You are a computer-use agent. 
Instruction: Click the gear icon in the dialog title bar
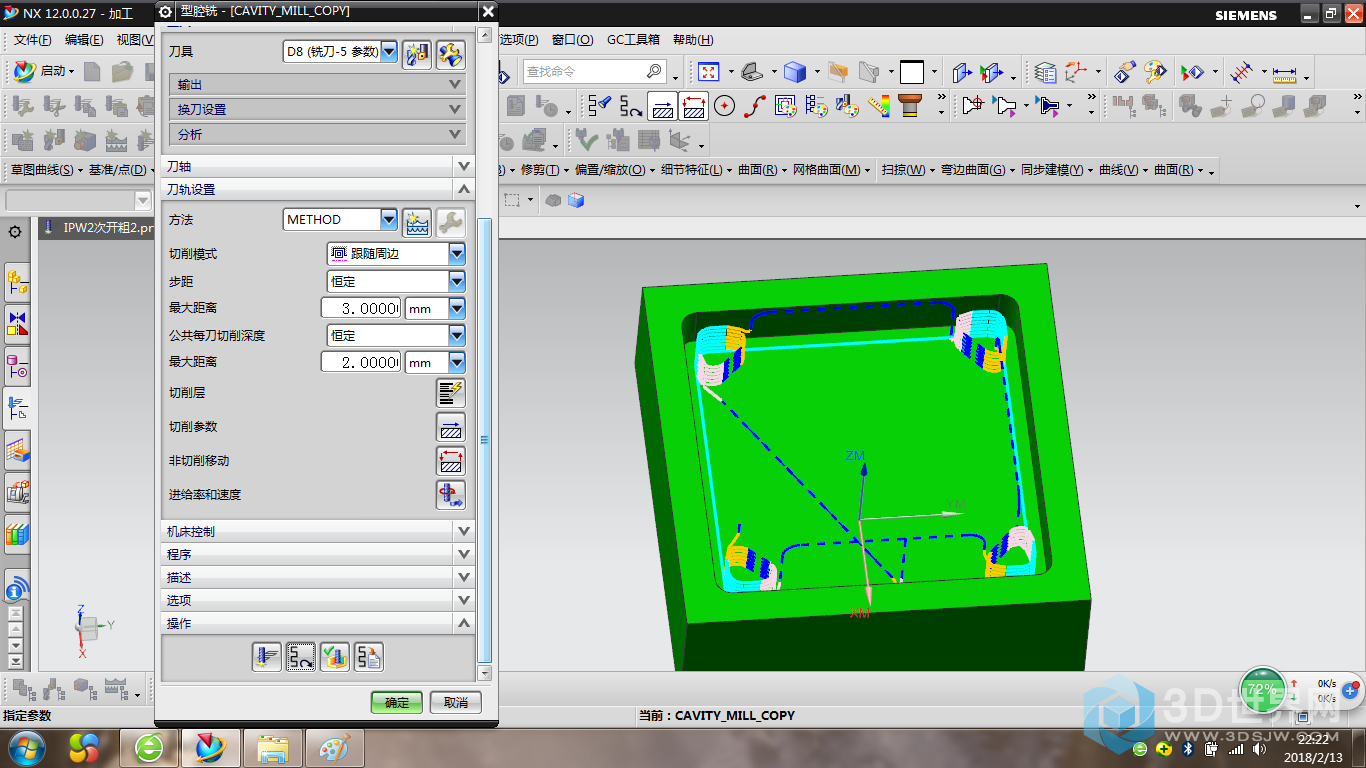[x=166, y=11]
